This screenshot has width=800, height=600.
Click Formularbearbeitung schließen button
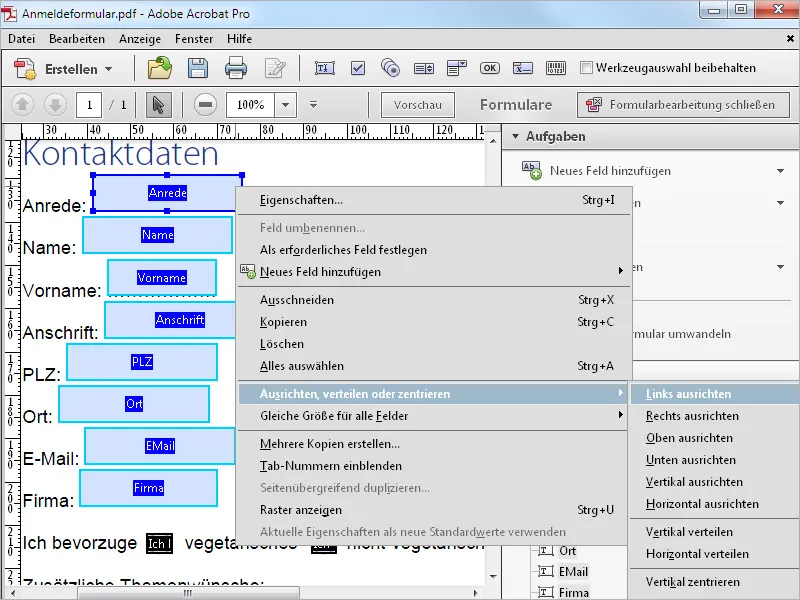pos(683,105)
